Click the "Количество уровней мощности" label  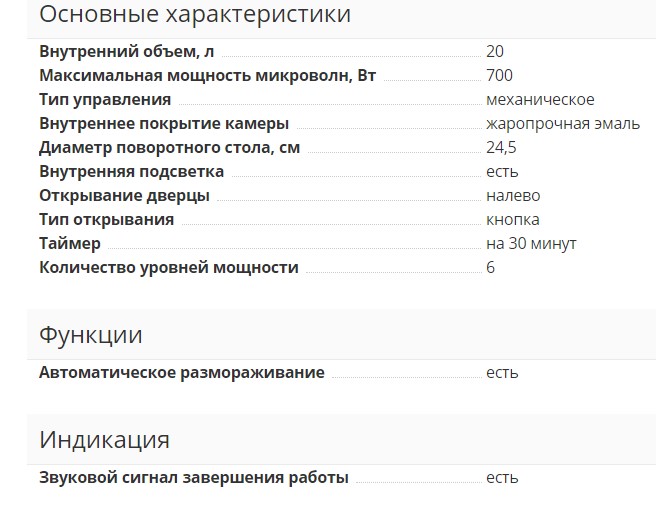[x=169, y=268]
